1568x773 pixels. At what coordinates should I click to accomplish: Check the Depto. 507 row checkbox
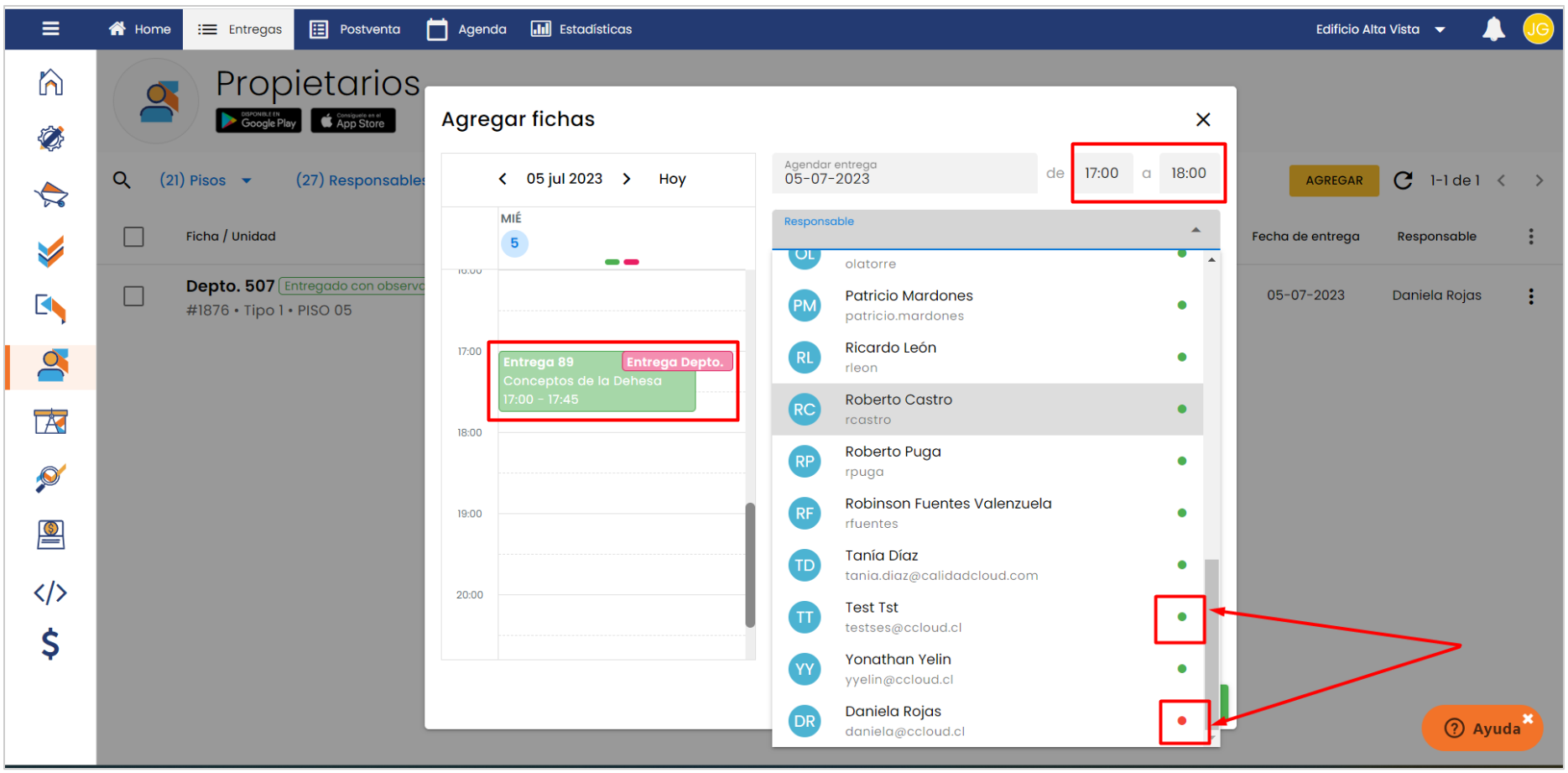(133, 296)
